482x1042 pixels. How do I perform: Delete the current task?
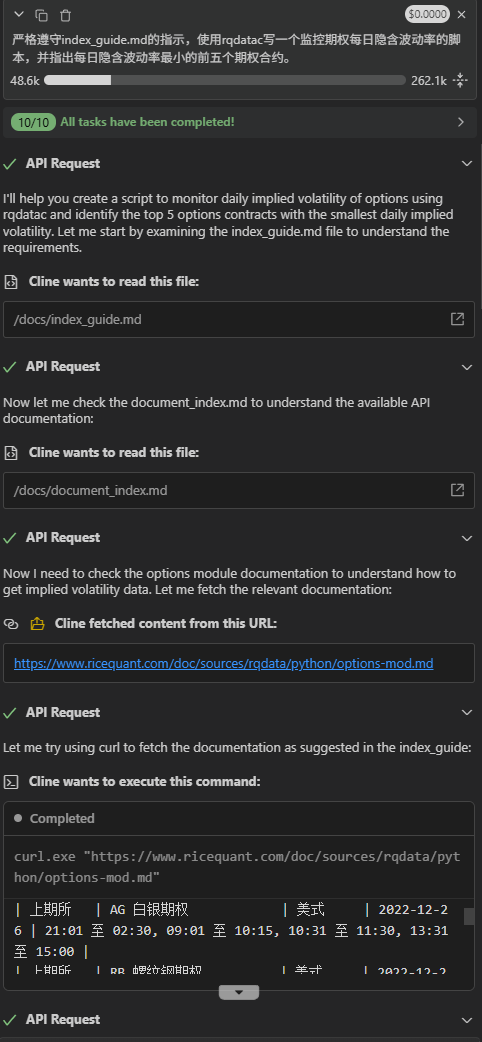[65, 15]
